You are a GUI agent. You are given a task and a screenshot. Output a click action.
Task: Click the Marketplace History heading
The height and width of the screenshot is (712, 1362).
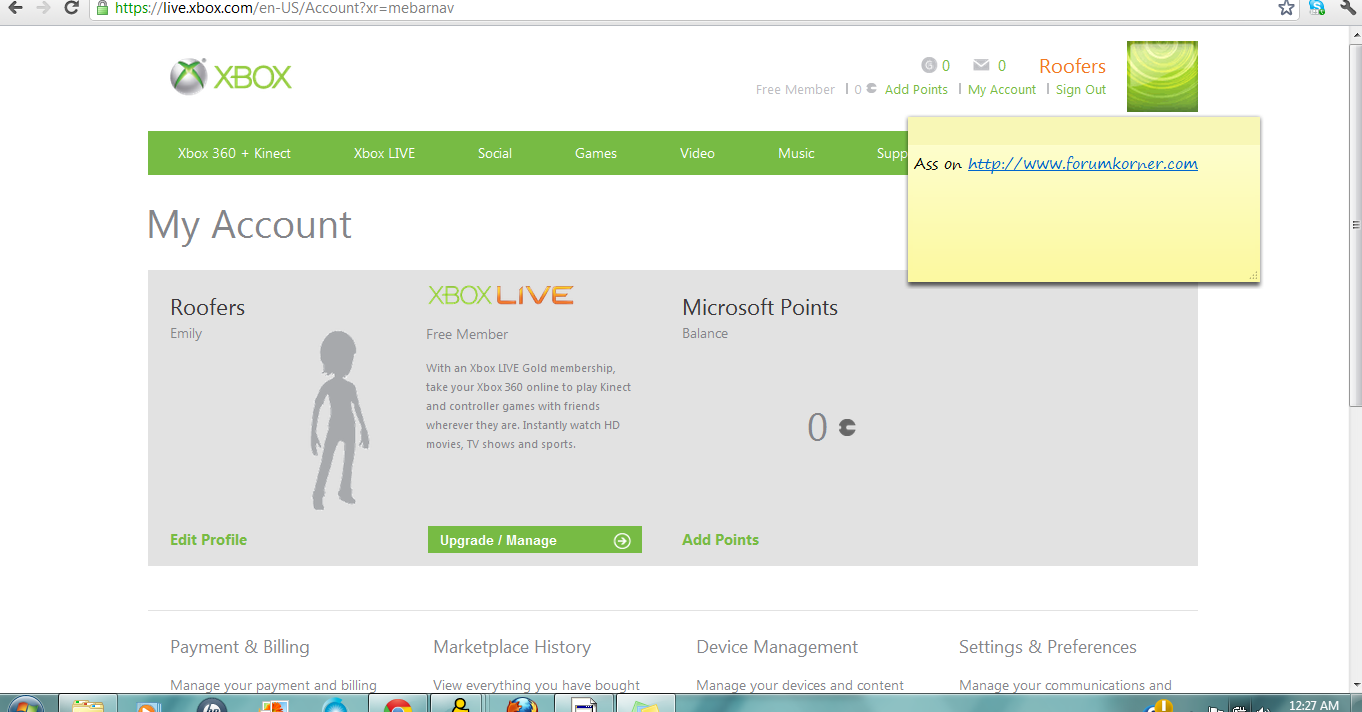(x=512, y=647)
